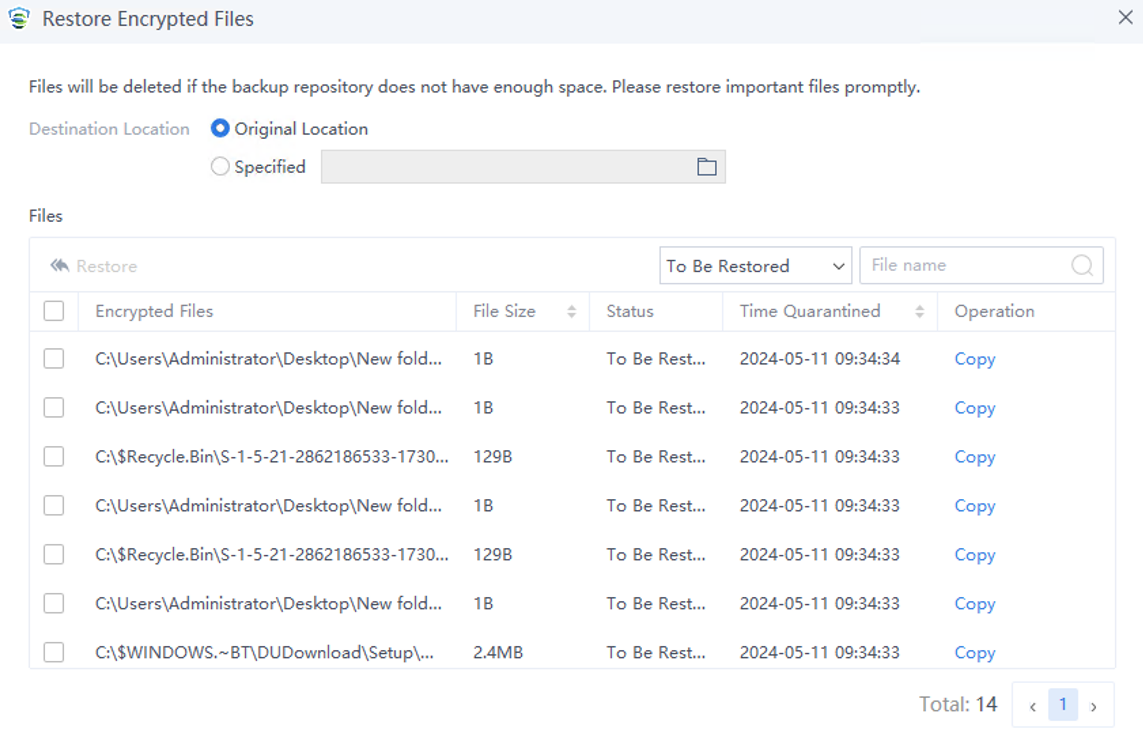Copy the 09:34:34 quarantined file path
This screenshot has width=1143, height=732.
tap(974, 359)
